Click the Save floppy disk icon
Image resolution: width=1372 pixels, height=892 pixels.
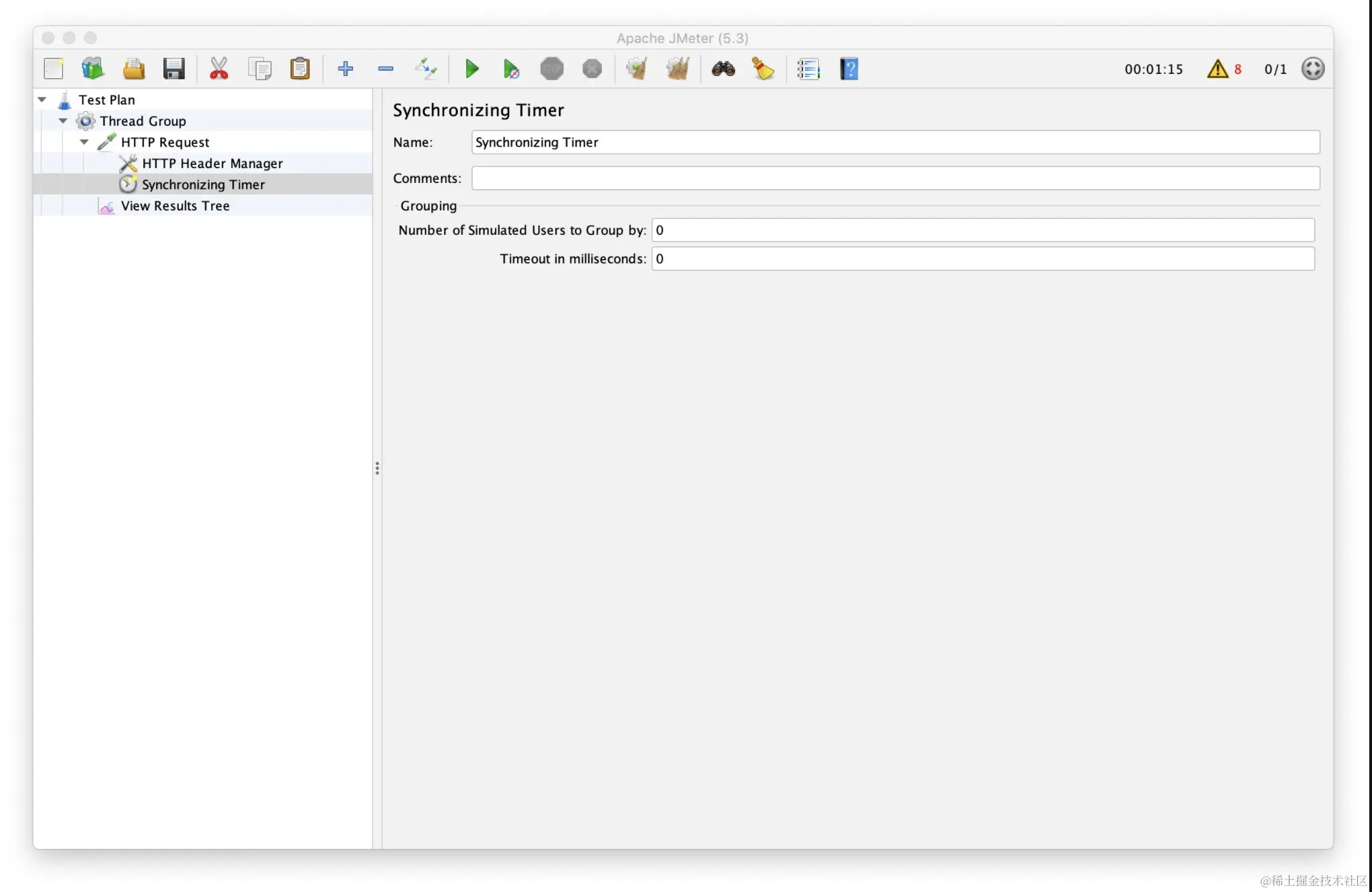tap(174, 69)
